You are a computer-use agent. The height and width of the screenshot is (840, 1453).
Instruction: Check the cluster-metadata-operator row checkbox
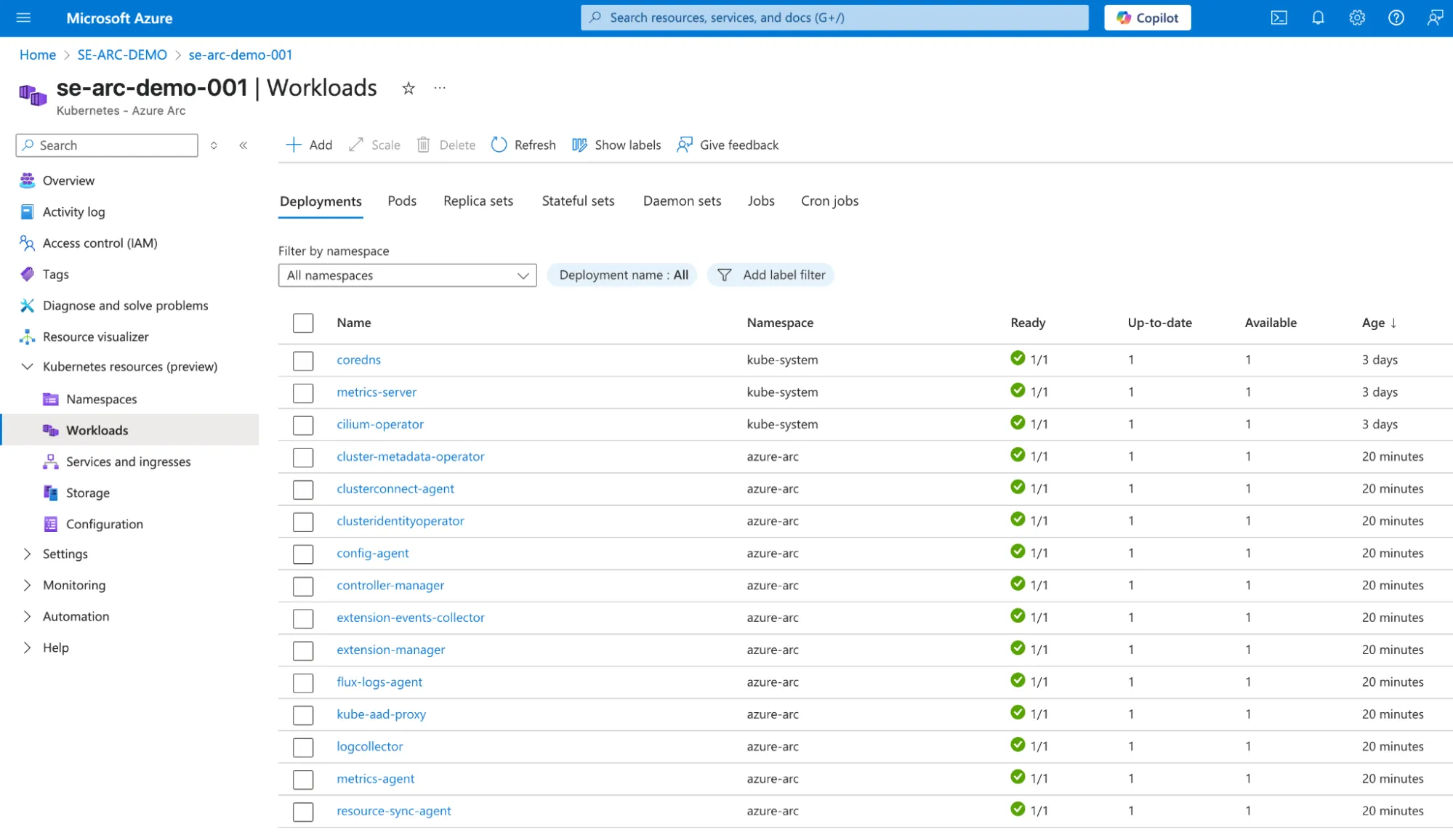pos(303,457)
